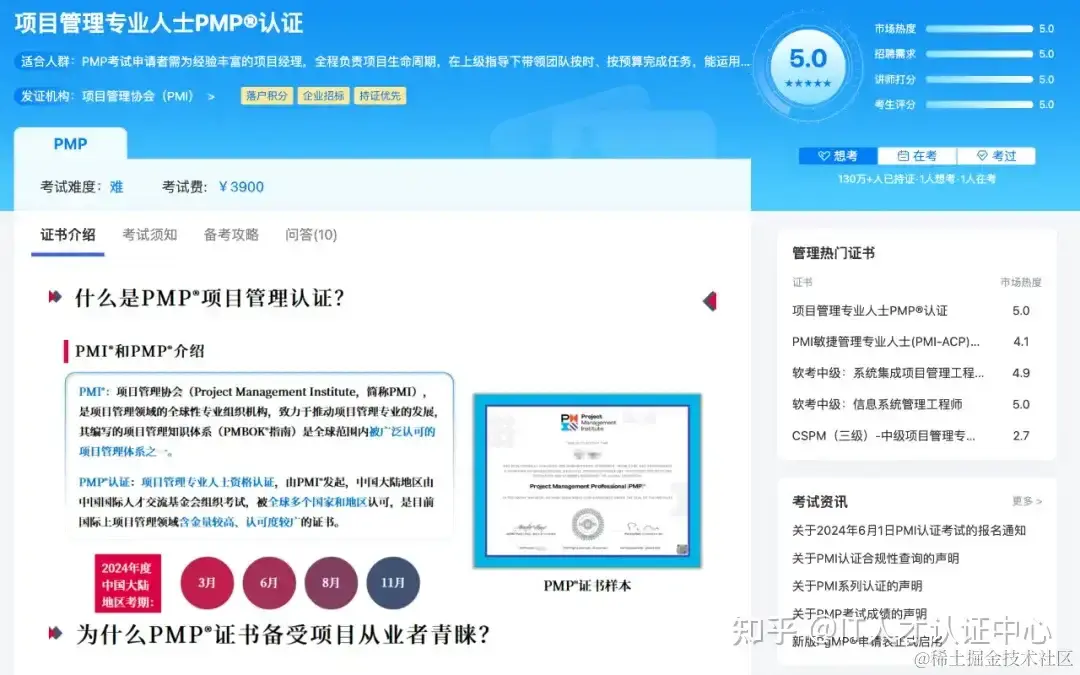Open 项目管理专业人士PMP®认证 in hot certificates
1080x675 pixels.
tap(870, 311)
